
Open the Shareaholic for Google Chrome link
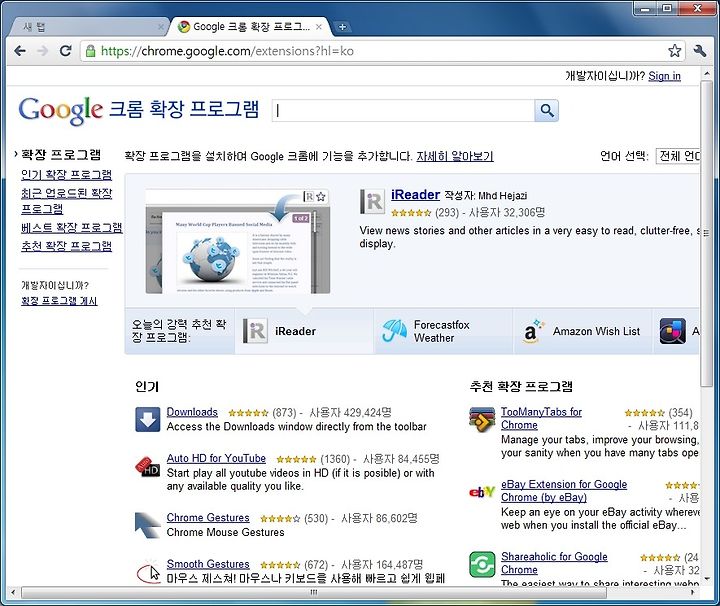[x=554, y=563]
